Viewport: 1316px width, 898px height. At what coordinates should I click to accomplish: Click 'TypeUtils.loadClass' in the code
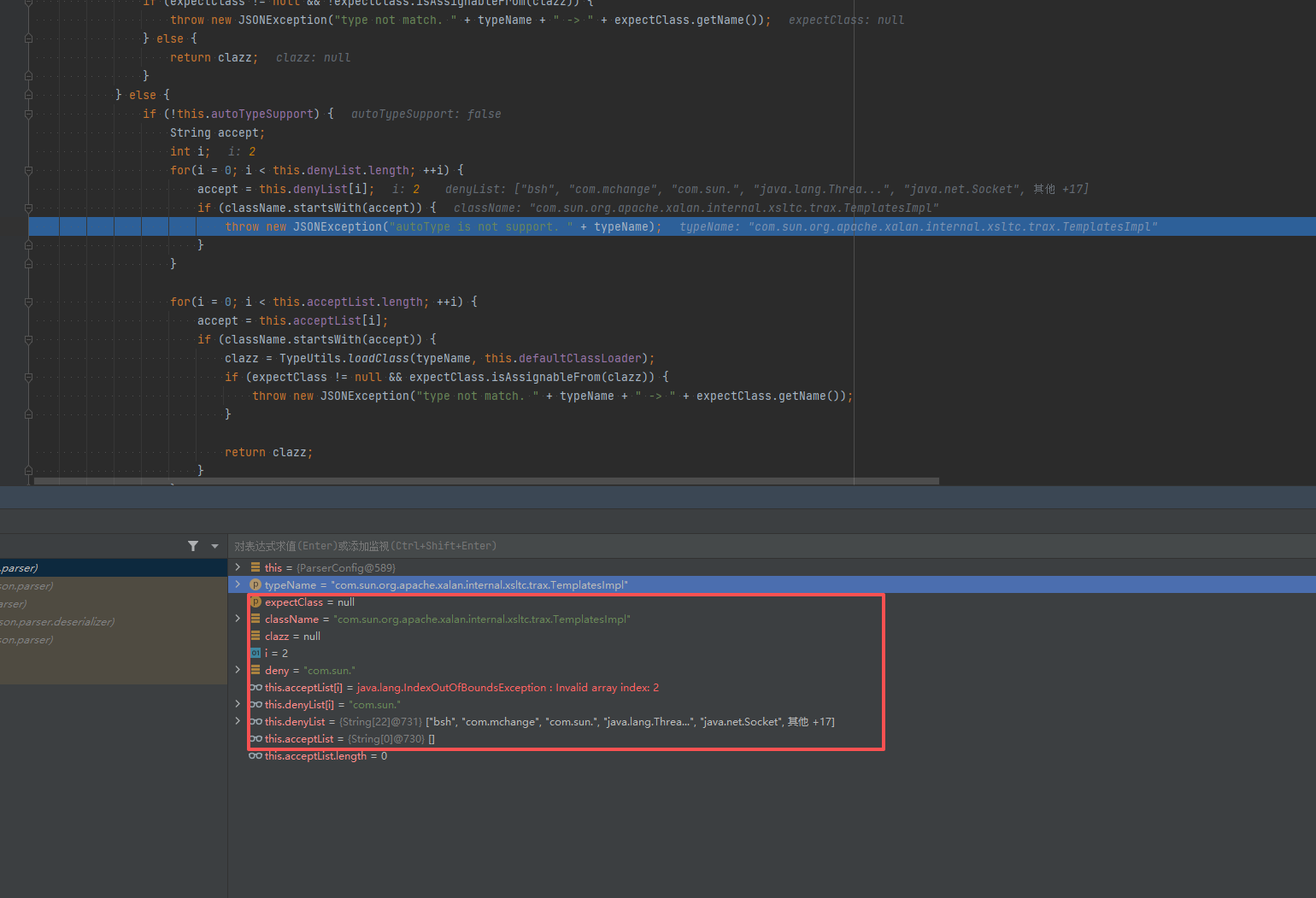[x=344, y=358]
